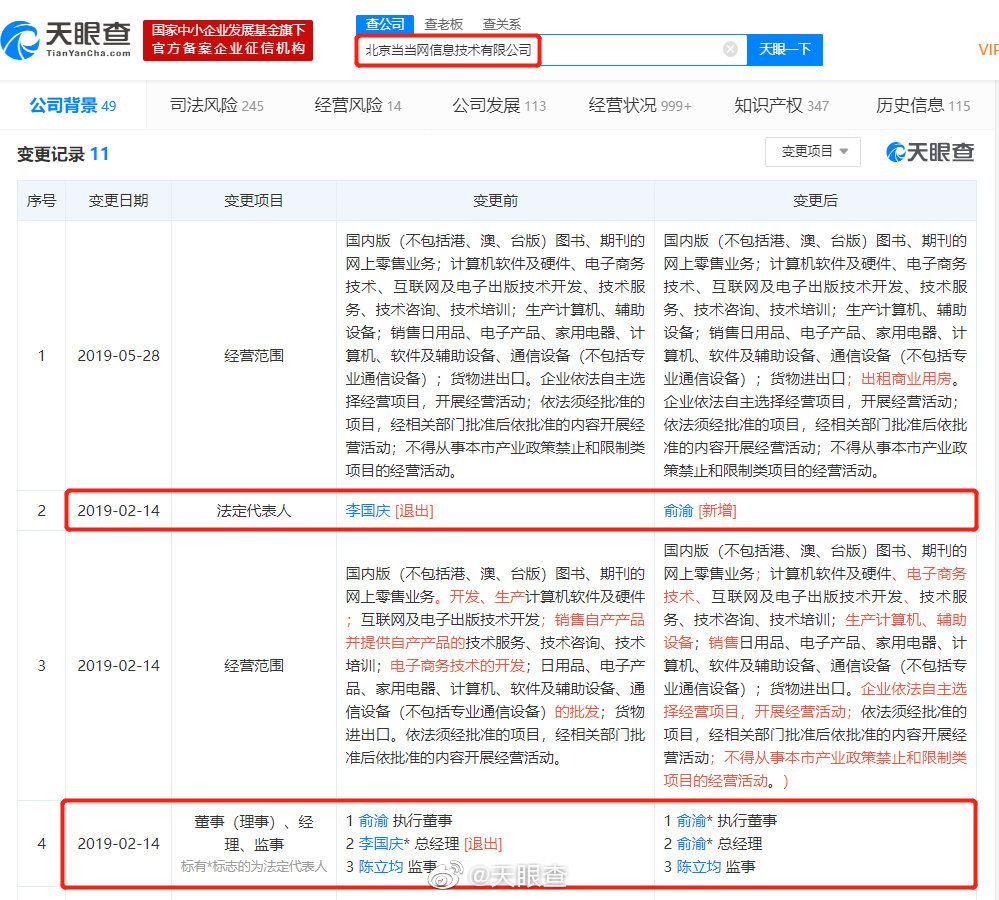Click the red 出租商业用房 highlighted text
The image size is (999, 900).
click(x=905, y=378)
